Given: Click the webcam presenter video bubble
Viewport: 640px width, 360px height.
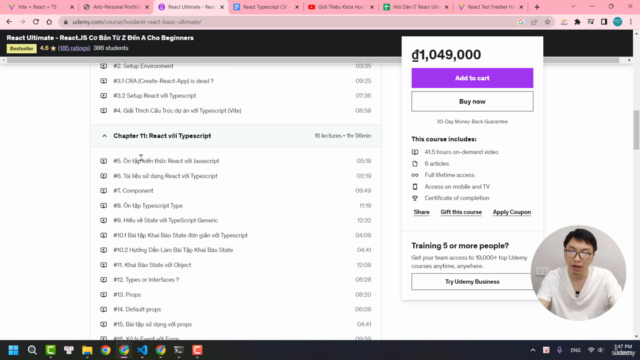Looking at the screenshot, I should pyautogui.click(x=578, y=273).
